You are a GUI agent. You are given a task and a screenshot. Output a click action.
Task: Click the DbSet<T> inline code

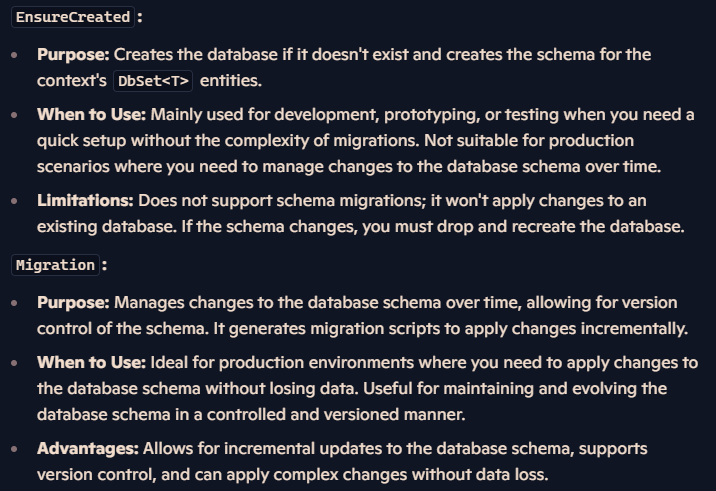153,81
